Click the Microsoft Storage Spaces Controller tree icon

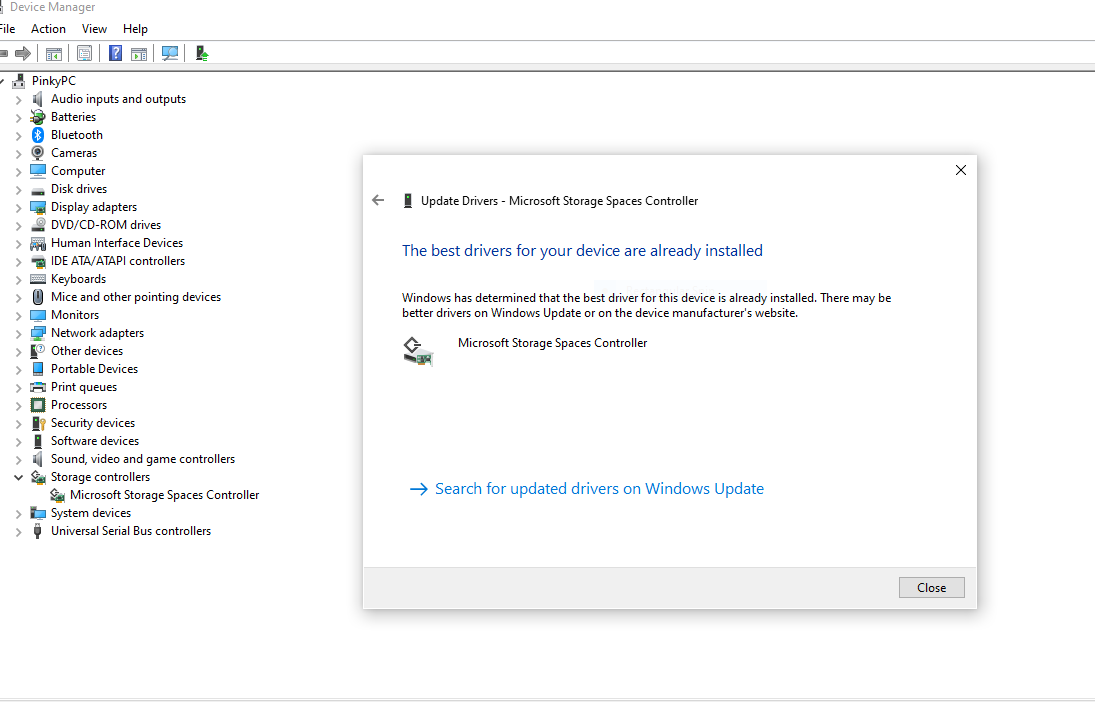tap(57, 495)
